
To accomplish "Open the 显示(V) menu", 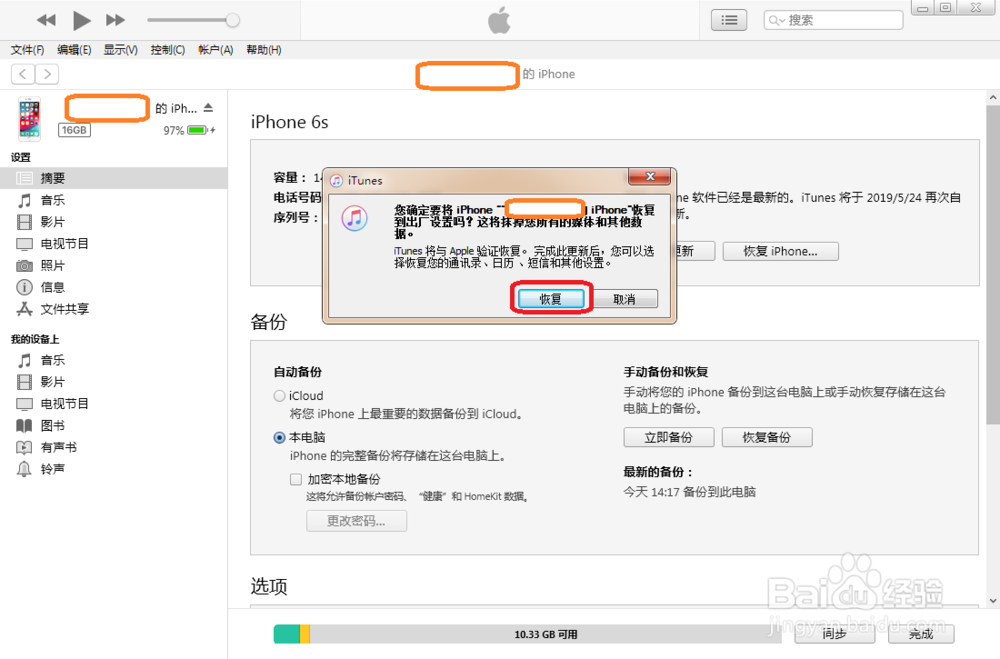I will tap(121, 50).
